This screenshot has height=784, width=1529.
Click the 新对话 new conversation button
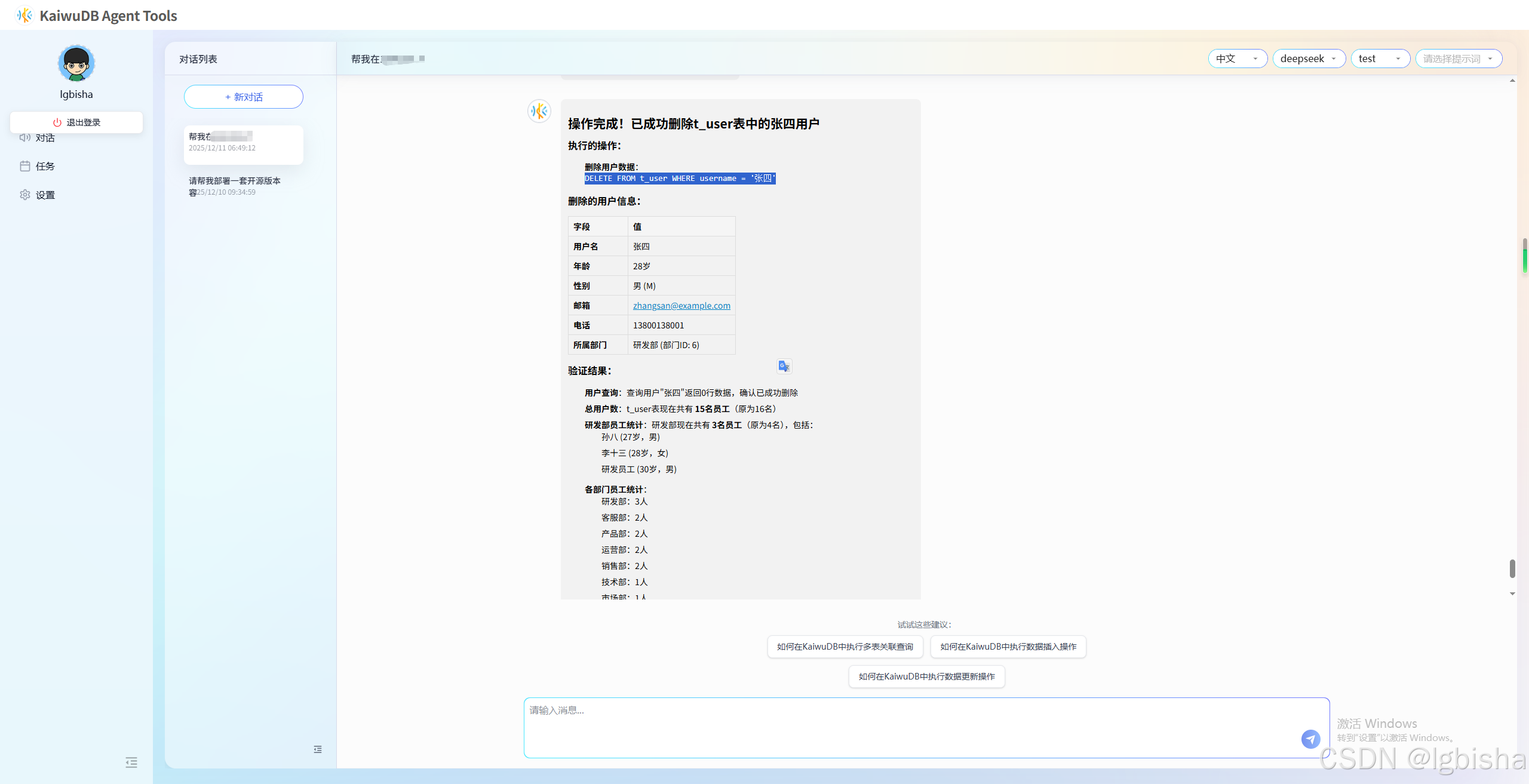point(244,97)
